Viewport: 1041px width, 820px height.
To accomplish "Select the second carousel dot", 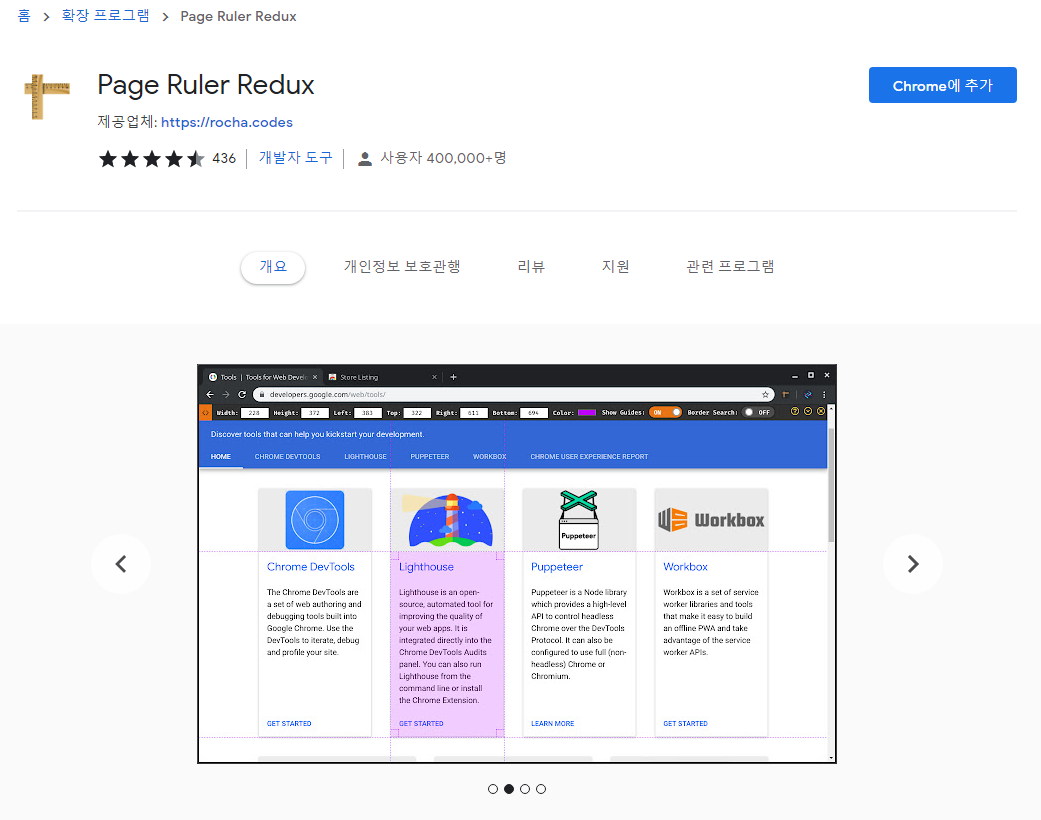I will click(x=509, y=789).
